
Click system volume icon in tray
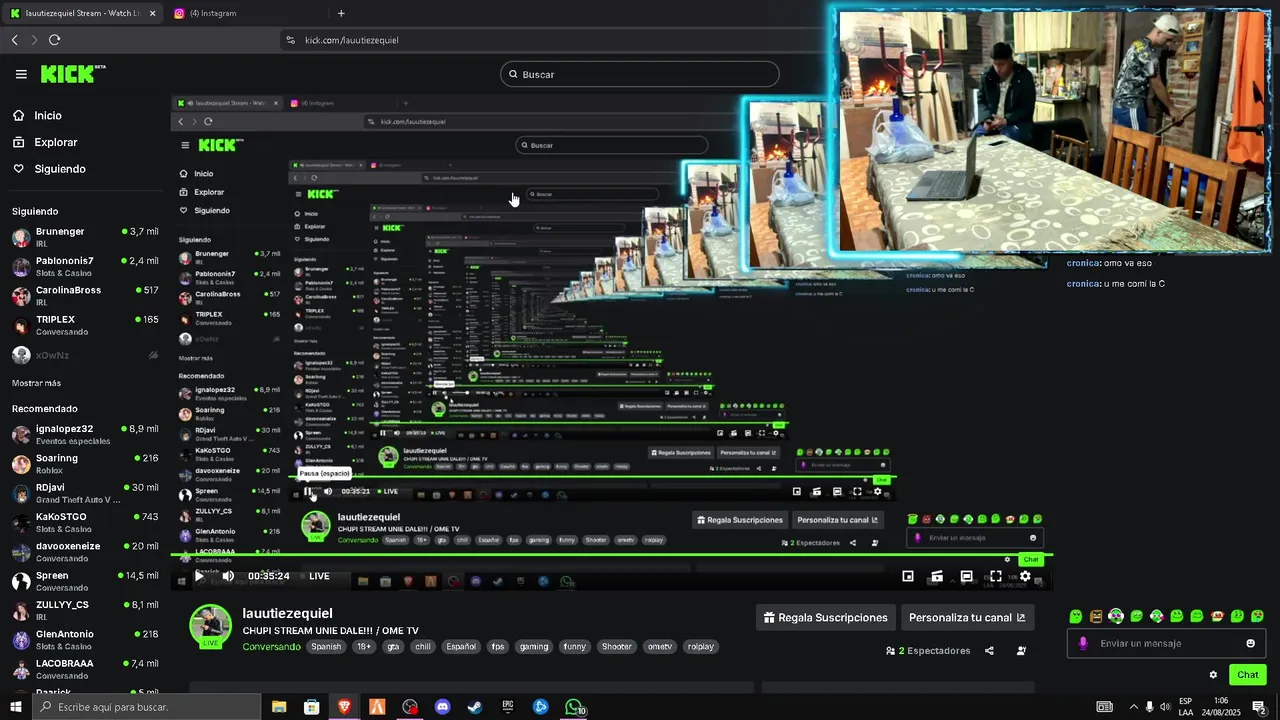click(x=1165, y=707)
